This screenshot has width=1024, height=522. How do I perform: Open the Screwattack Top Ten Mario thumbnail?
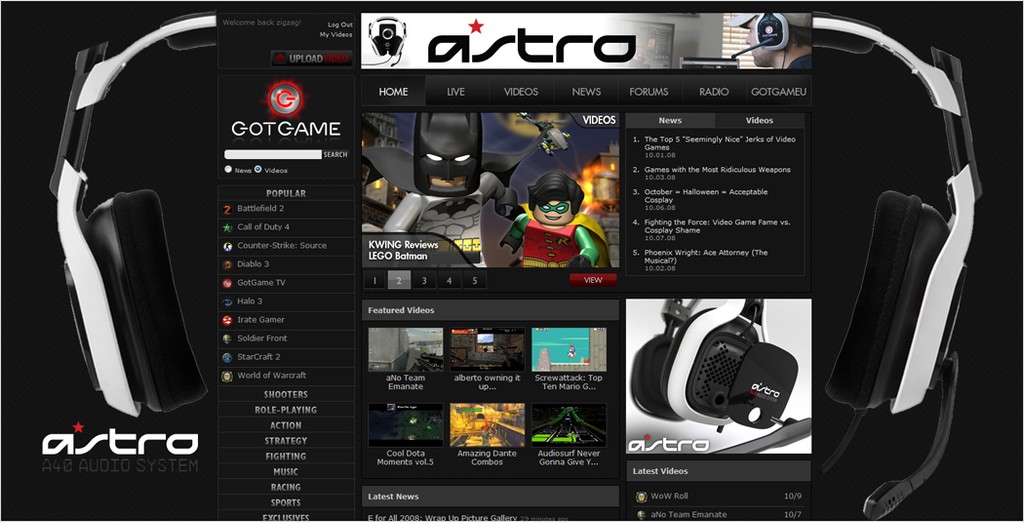(x=569, y=350)
